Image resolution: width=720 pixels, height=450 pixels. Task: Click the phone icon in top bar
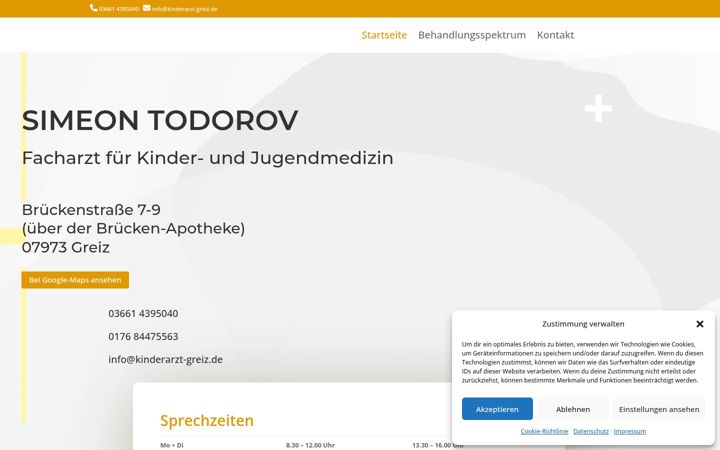point(93,8)
